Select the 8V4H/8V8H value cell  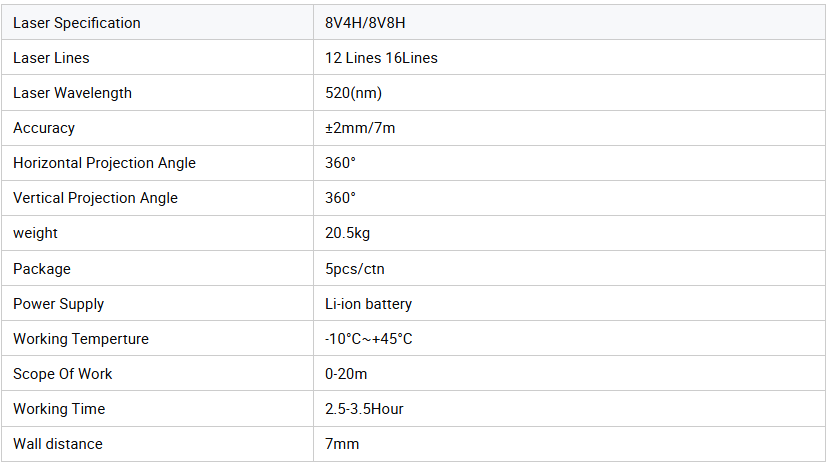[x=569, y=23]
